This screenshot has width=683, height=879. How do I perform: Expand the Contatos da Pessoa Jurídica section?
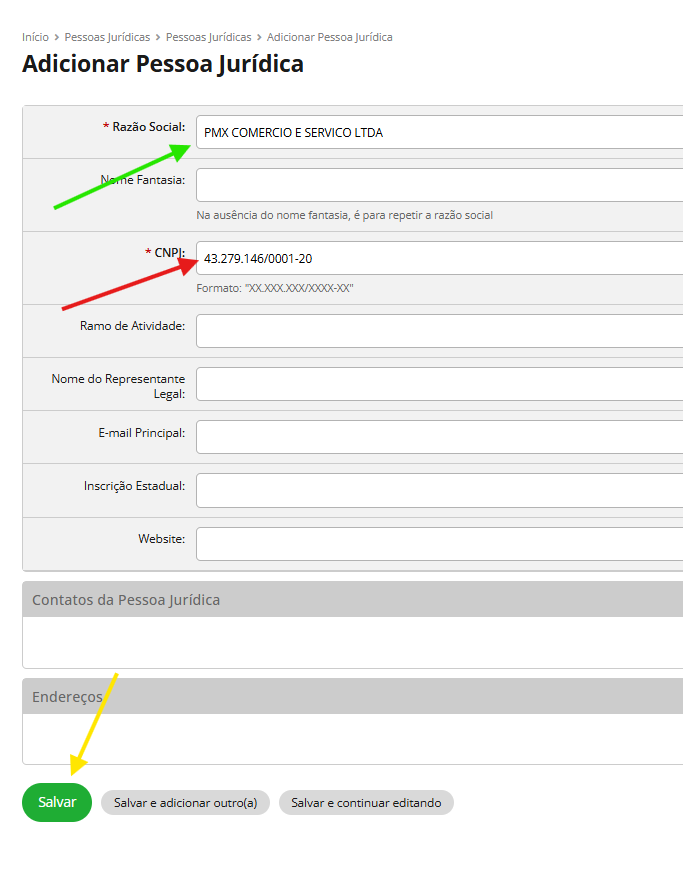(x=126, y=600)
